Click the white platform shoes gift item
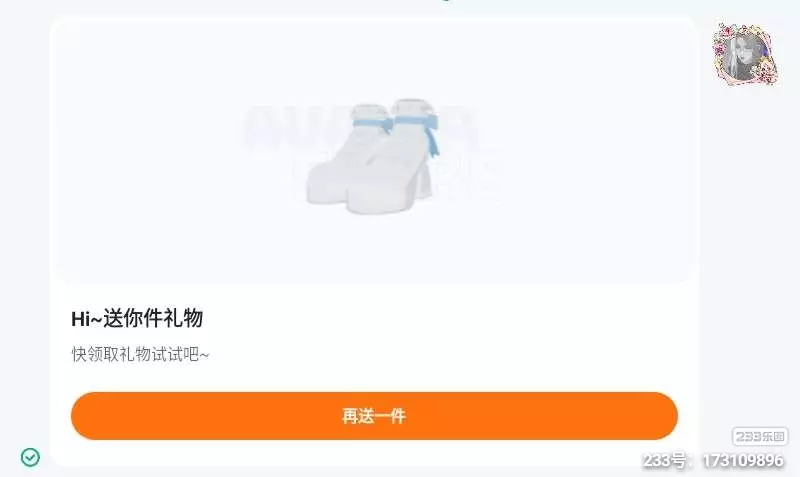 click(x=371, y=156)
